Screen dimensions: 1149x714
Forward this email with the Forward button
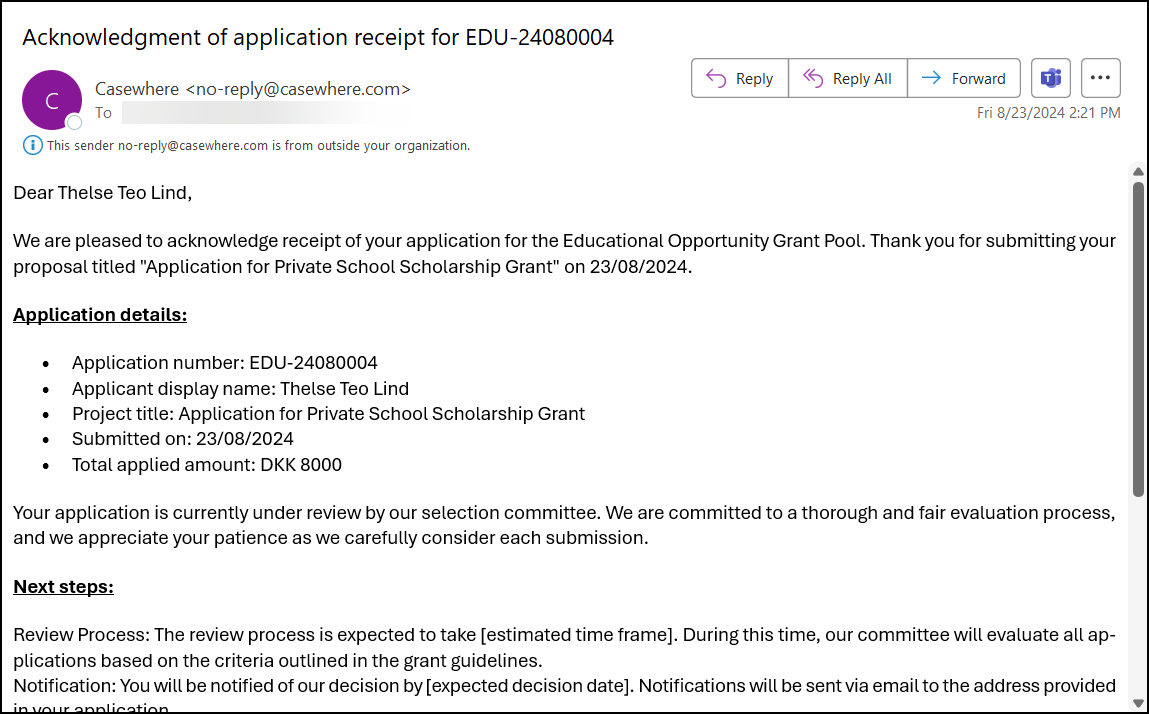coord(963,78)
